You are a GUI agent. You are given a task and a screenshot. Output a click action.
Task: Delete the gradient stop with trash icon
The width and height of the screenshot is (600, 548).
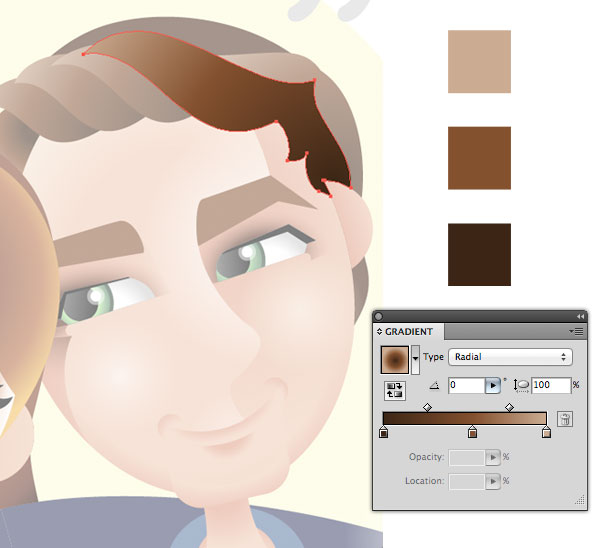click(565, 419)
